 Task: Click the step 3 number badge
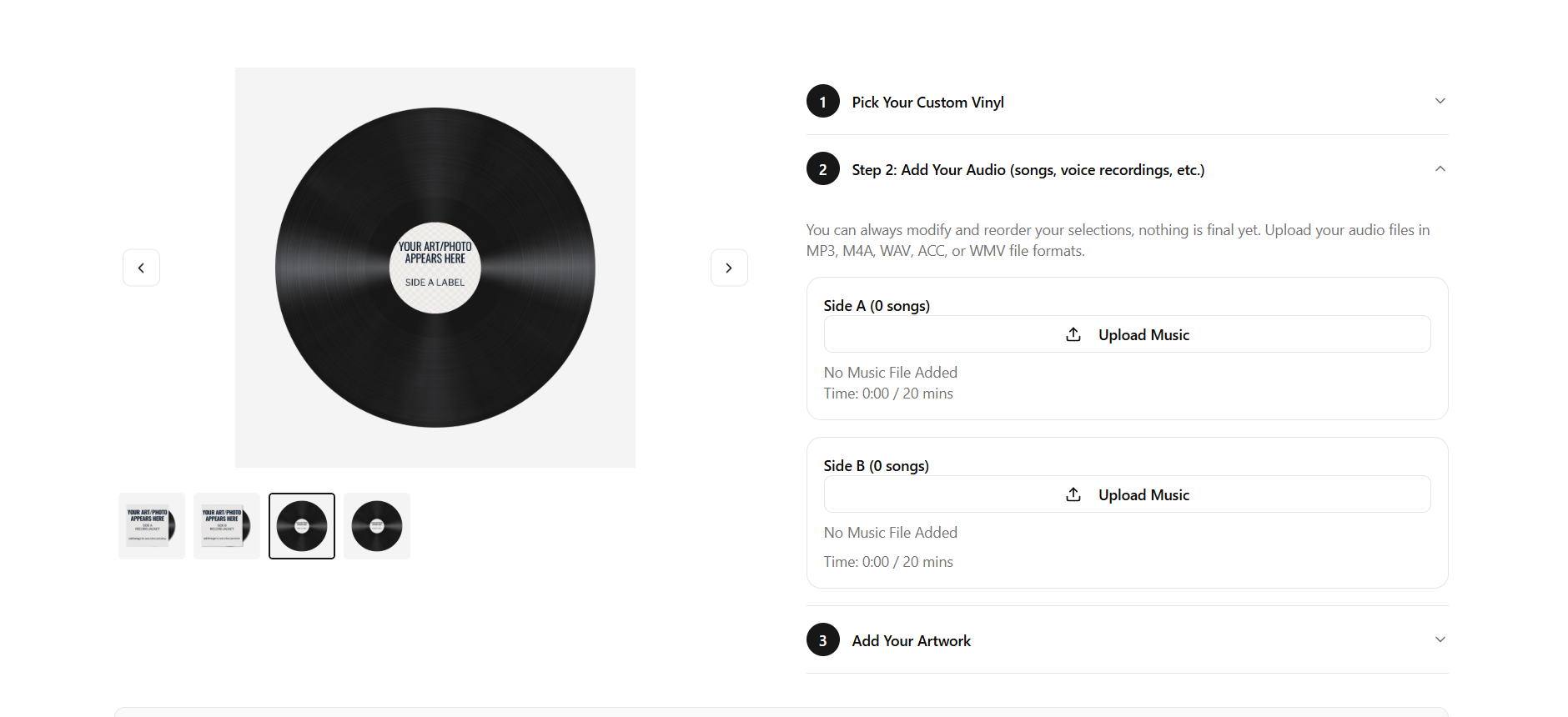coord(823,640)
